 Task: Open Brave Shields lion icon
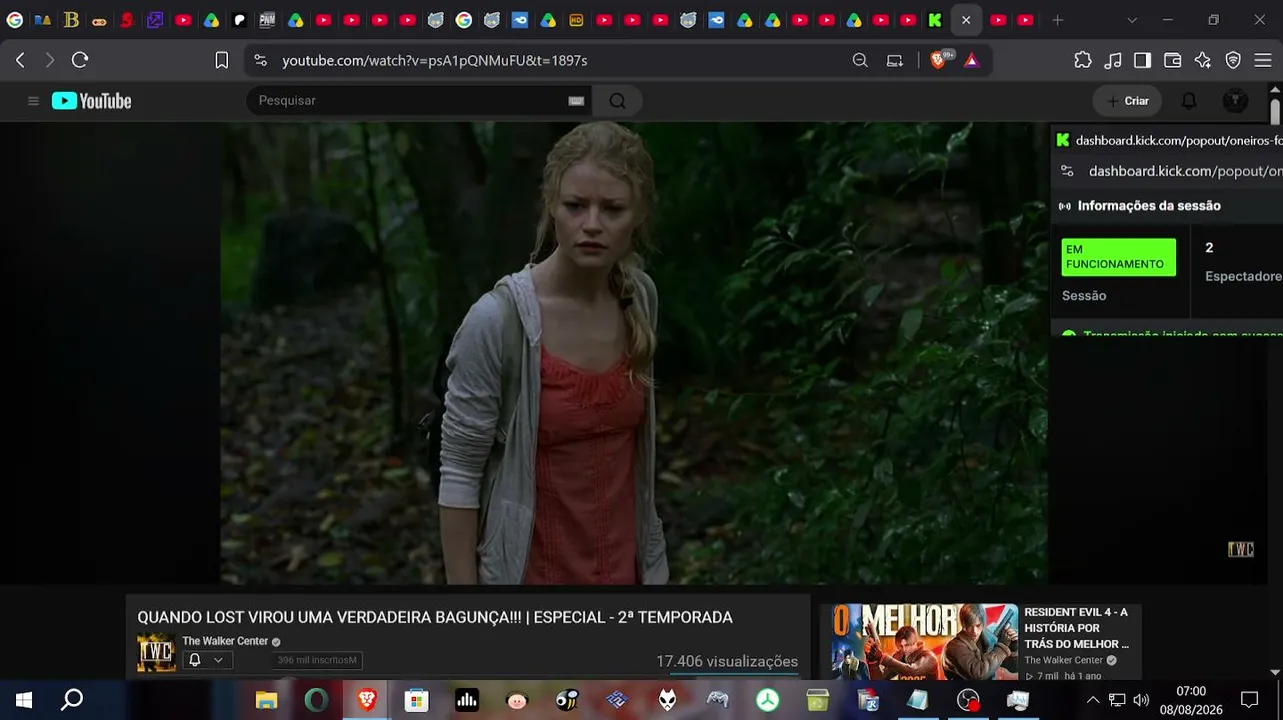point(938,60)
